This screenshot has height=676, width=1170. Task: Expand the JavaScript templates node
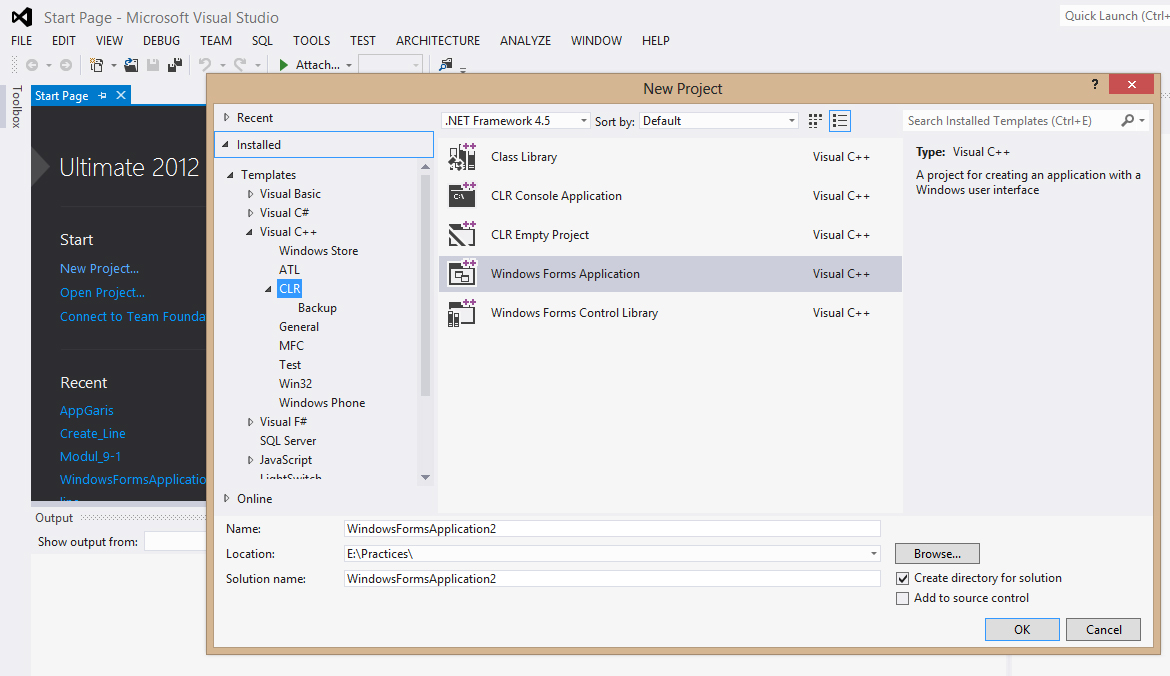250,460
